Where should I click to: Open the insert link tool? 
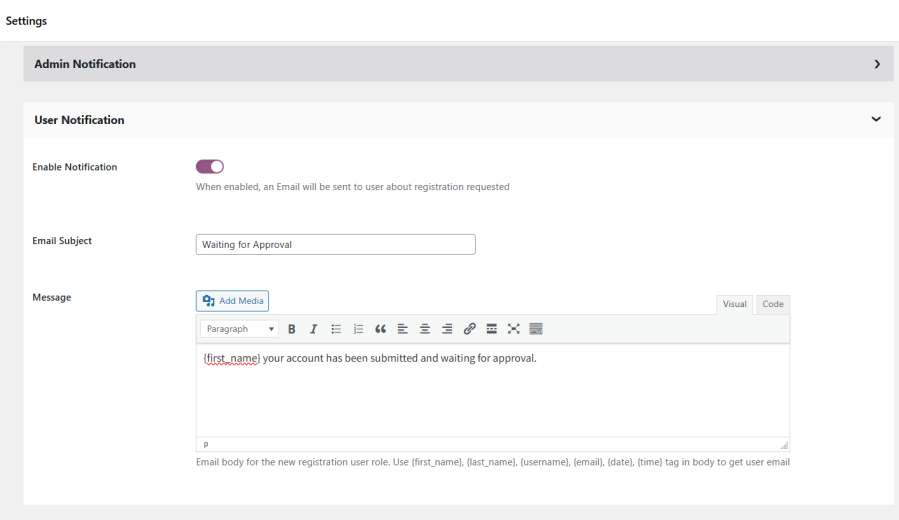469,329
